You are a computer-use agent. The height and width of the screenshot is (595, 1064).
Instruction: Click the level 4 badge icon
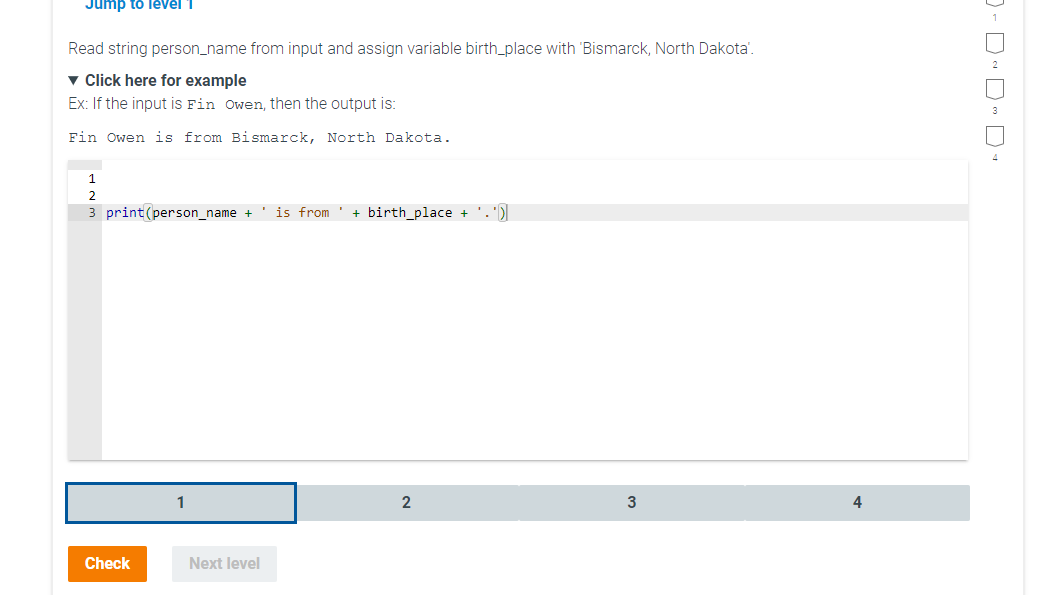coord(995,134)
